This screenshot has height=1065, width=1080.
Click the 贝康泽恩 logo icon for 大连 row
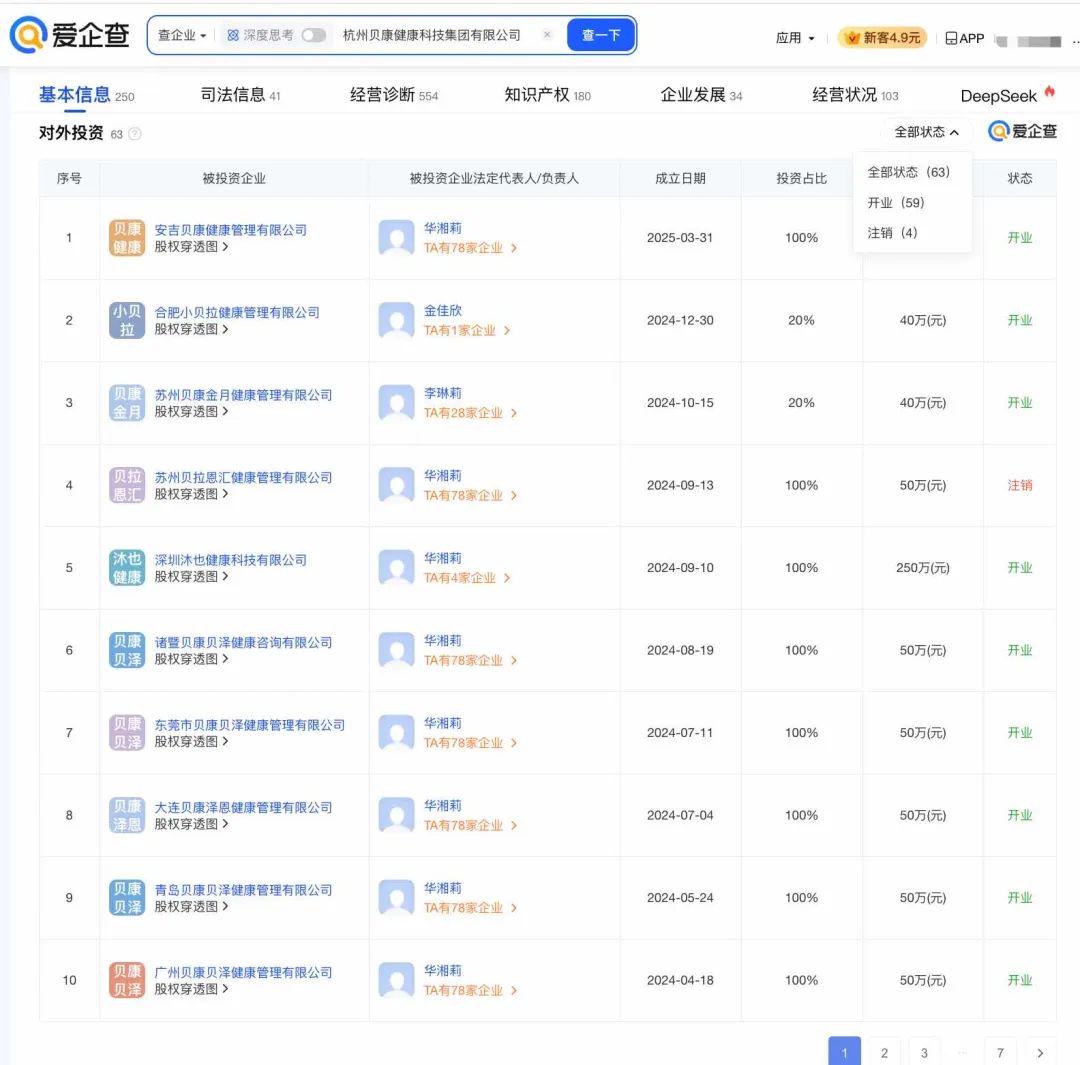tap(127, 815)
